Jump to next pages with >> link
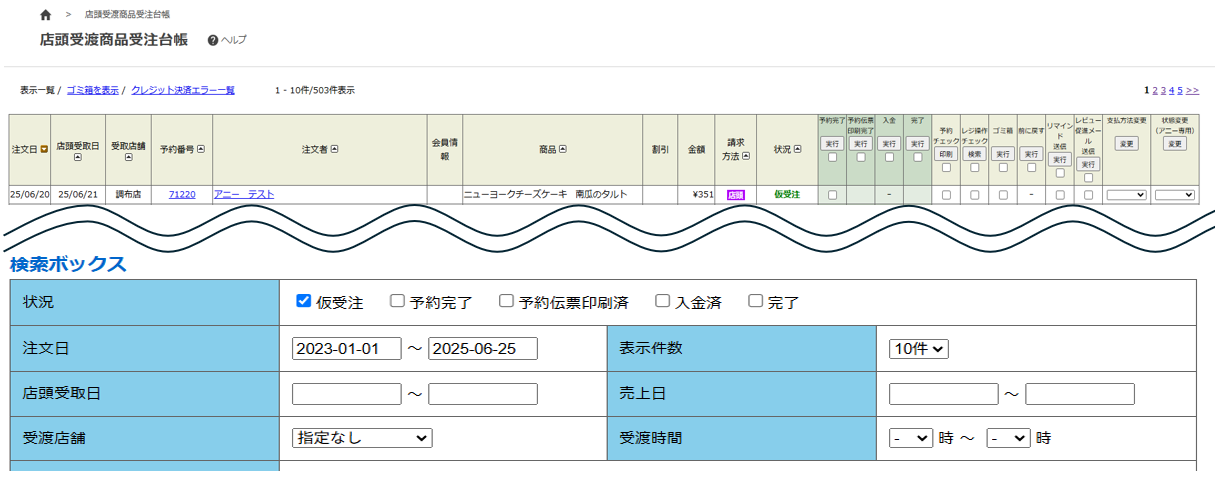Screen dimensions: 1215x480 (1192, 90)
